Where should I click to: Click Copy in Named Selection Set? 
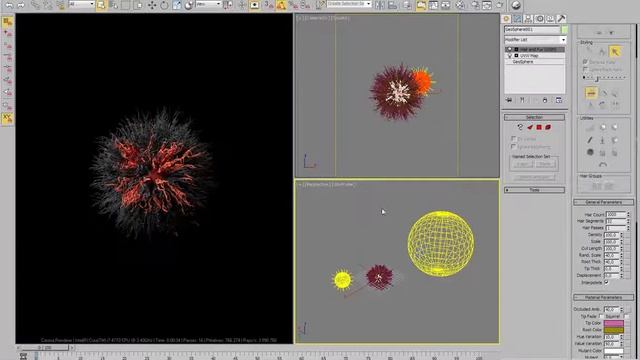522,164
